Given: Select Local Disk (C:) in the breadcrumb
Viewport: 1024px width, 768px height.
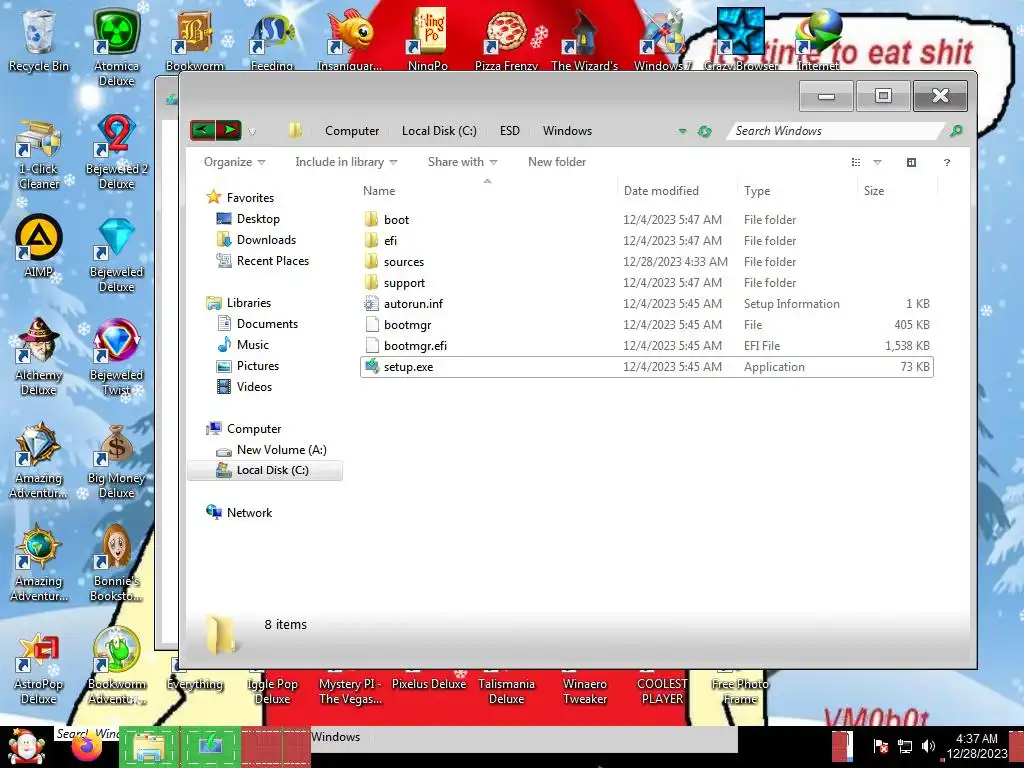Looking at the screenshot, I should point(439,131).
